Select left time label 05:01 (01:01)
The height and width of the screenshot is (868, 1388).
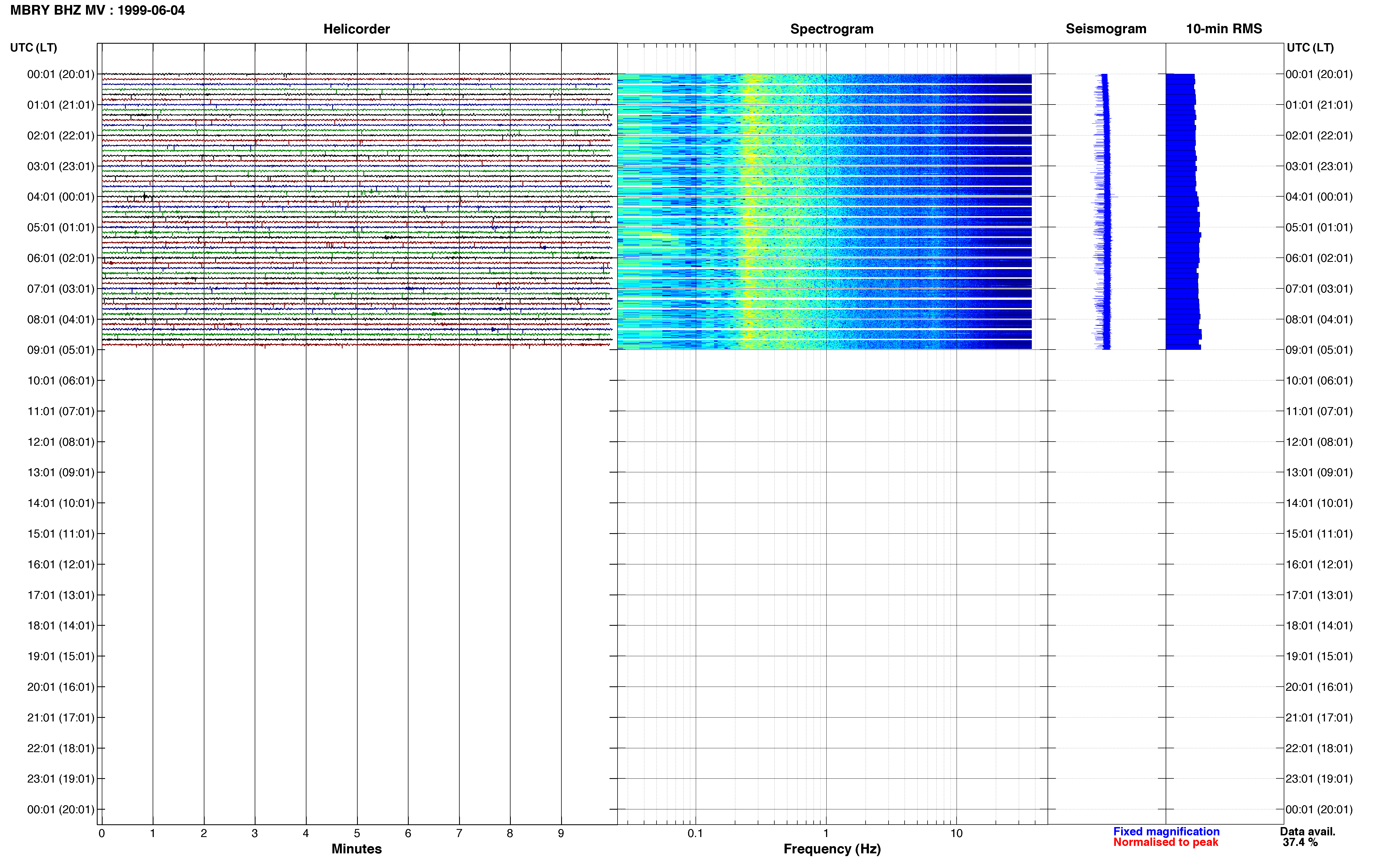pyautogui.click(x=61, y=227)
